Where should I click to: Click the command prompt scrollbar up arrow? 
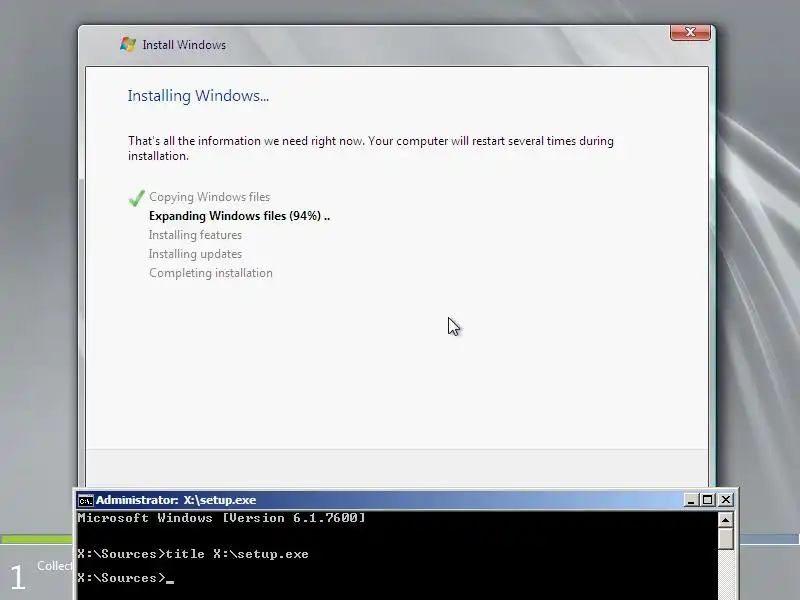point(725,520)
